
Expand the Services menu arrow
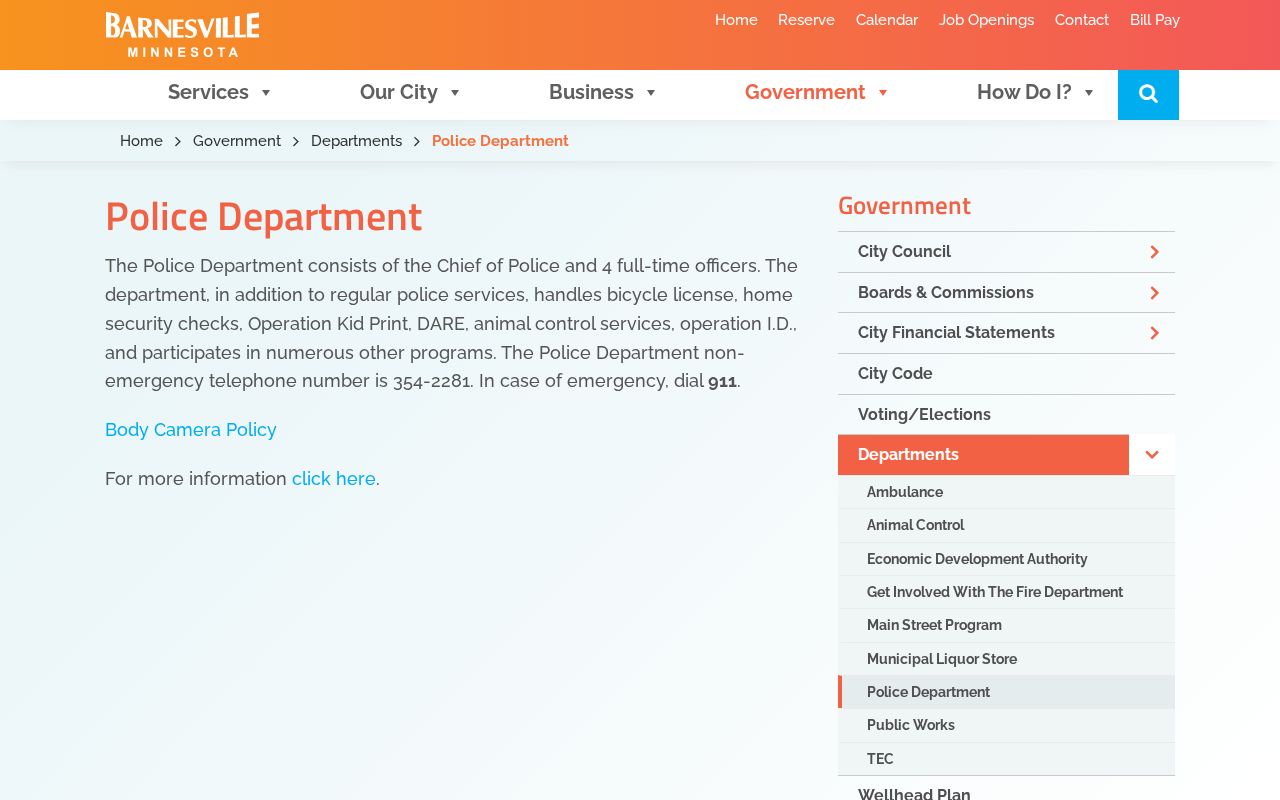(266, 93)
